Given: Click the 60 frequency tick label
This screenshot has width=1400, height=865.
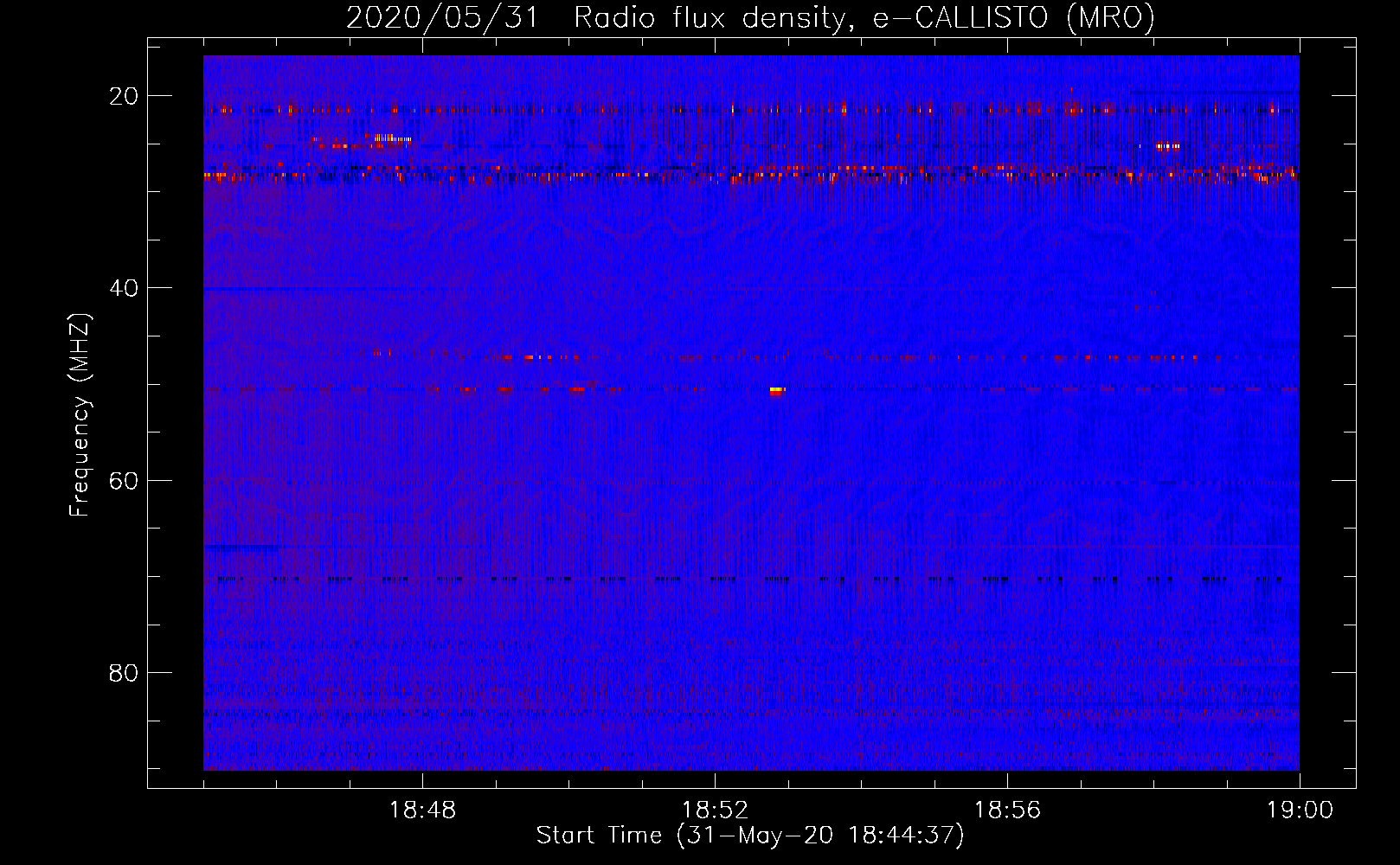Looking at the screenshot, I should [124, 480].
